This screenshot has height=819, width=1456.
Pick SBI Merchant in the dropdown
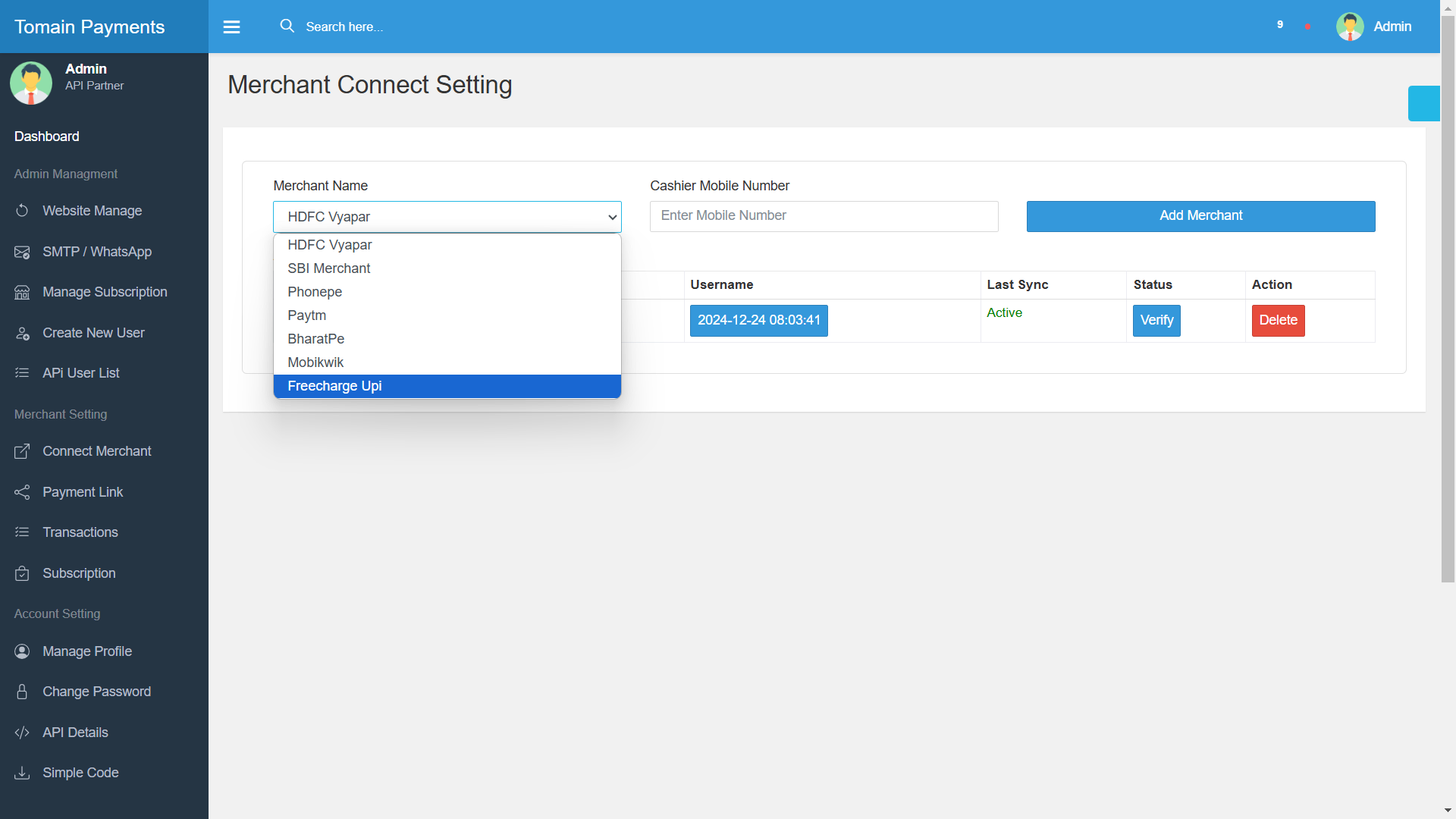coord(447,268)
